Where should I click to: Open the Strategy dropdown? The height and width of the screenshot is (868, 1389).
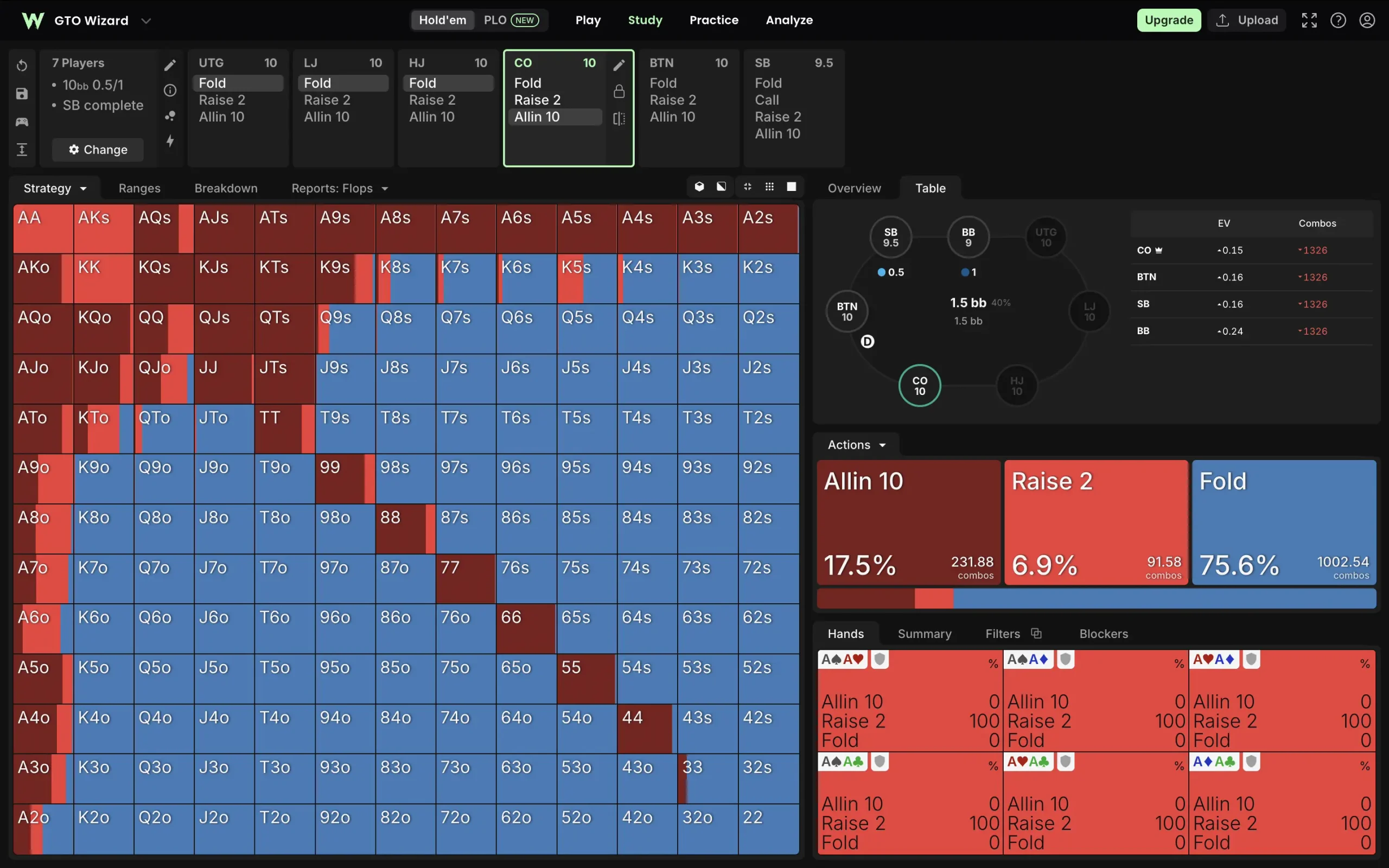55,188
